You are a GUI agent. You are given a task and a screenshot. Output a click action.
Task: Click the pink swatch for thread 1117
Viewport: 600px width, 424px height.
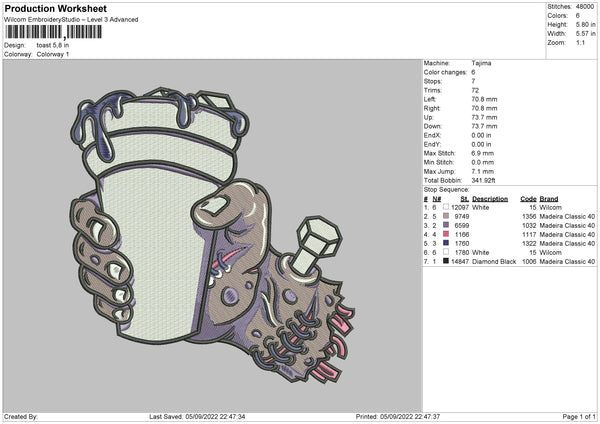click(x=446, y=233)
